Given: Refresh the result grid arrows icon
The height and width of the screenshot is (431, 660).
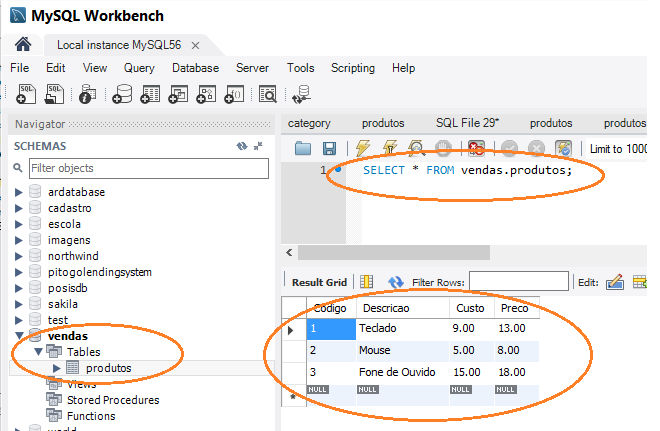Looking at the screenshot, I should pyautogui.click(x=396, y=282).
